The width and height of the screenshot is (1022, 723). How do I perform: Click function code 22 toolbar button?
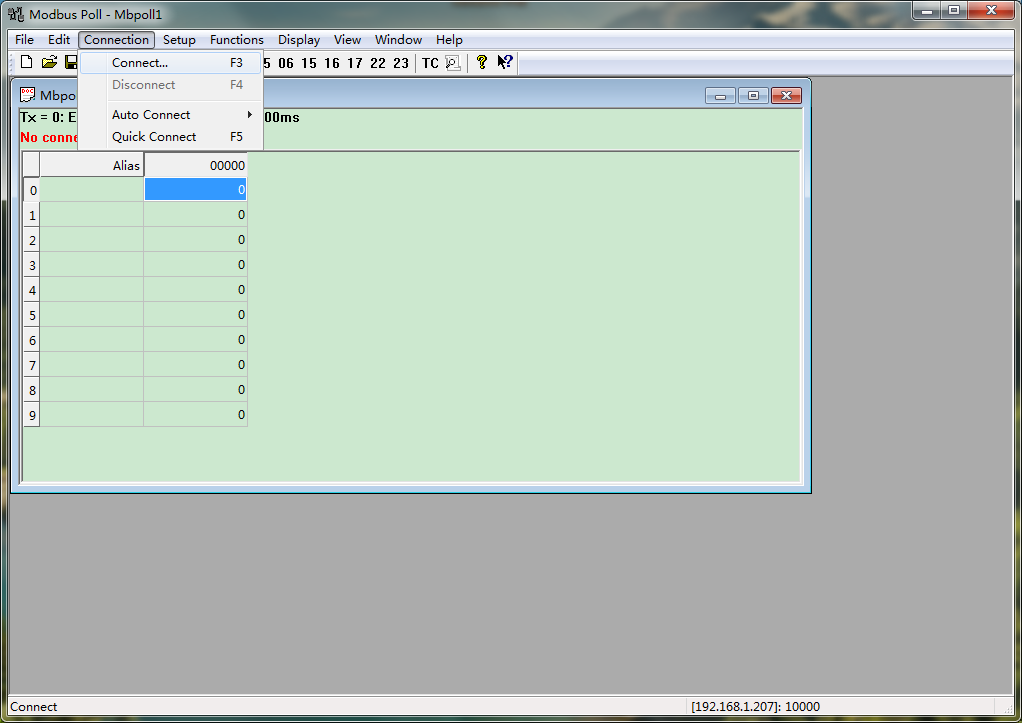[377, 63]
